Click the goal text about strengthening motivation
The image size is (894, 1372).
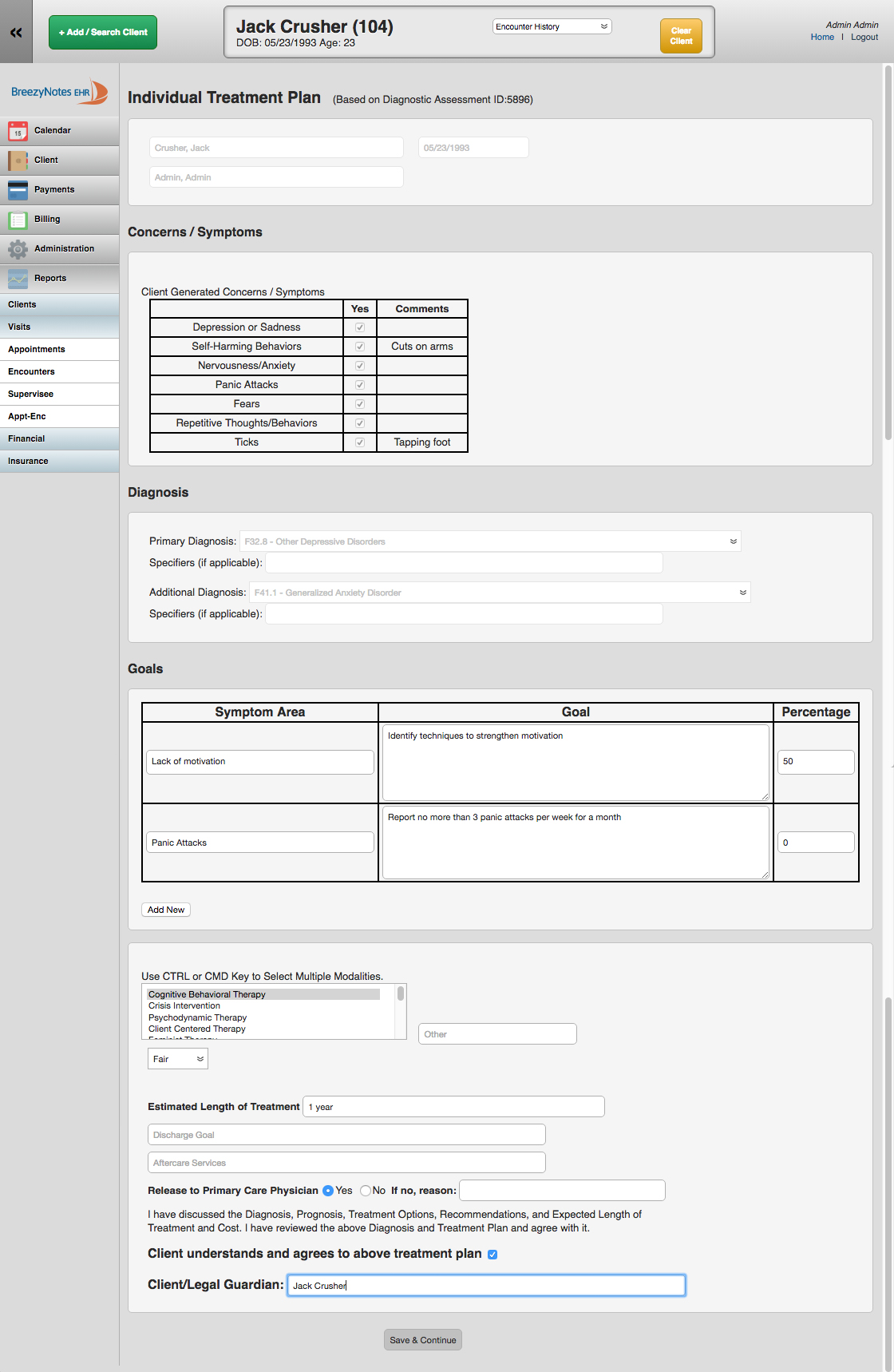click(576, 763)
